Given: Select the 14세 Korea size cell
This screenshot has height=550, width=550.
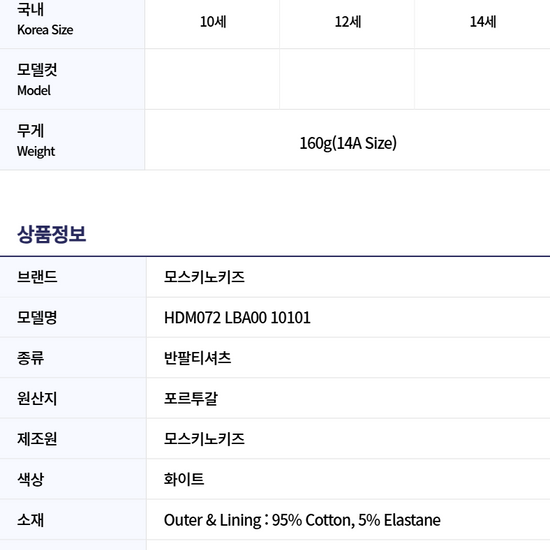Looking at the screenshot, I should point(483,22).
